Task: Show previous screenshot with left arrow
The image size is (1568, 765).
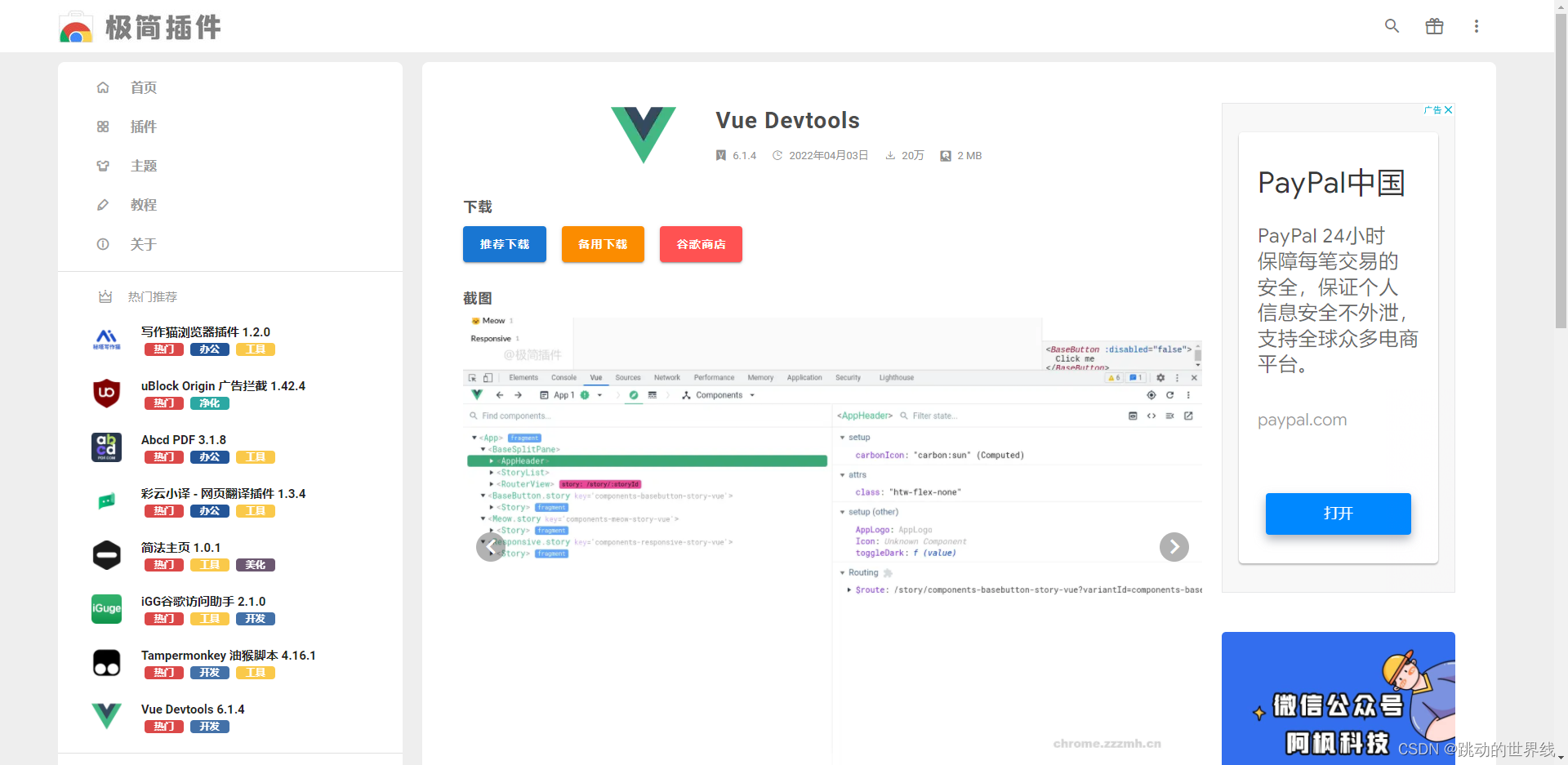Action: coord(490,547)
